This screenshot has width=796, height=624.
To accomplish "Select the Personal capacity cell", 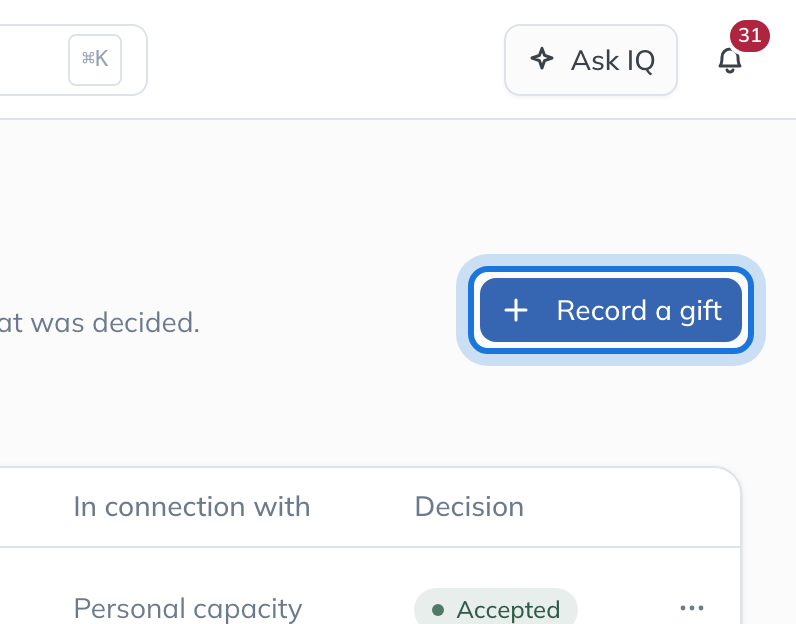I will 188,608.
